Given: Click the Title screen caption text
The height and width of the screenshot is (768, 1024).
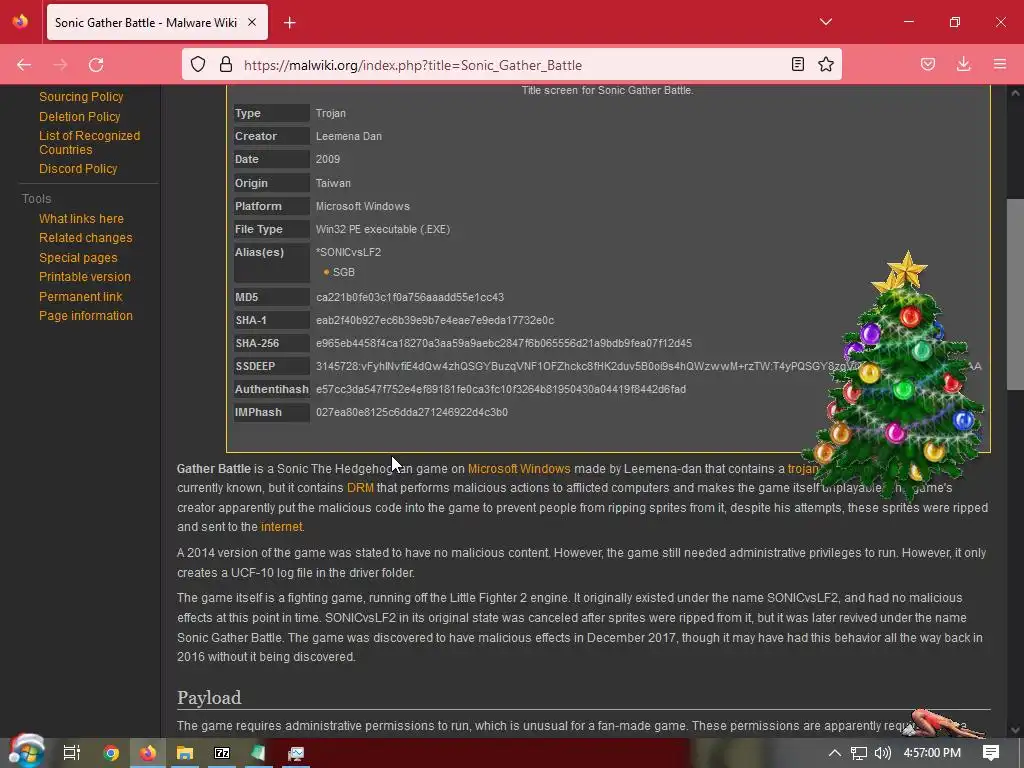Looking at the screenshot, I should pos(607,90).
